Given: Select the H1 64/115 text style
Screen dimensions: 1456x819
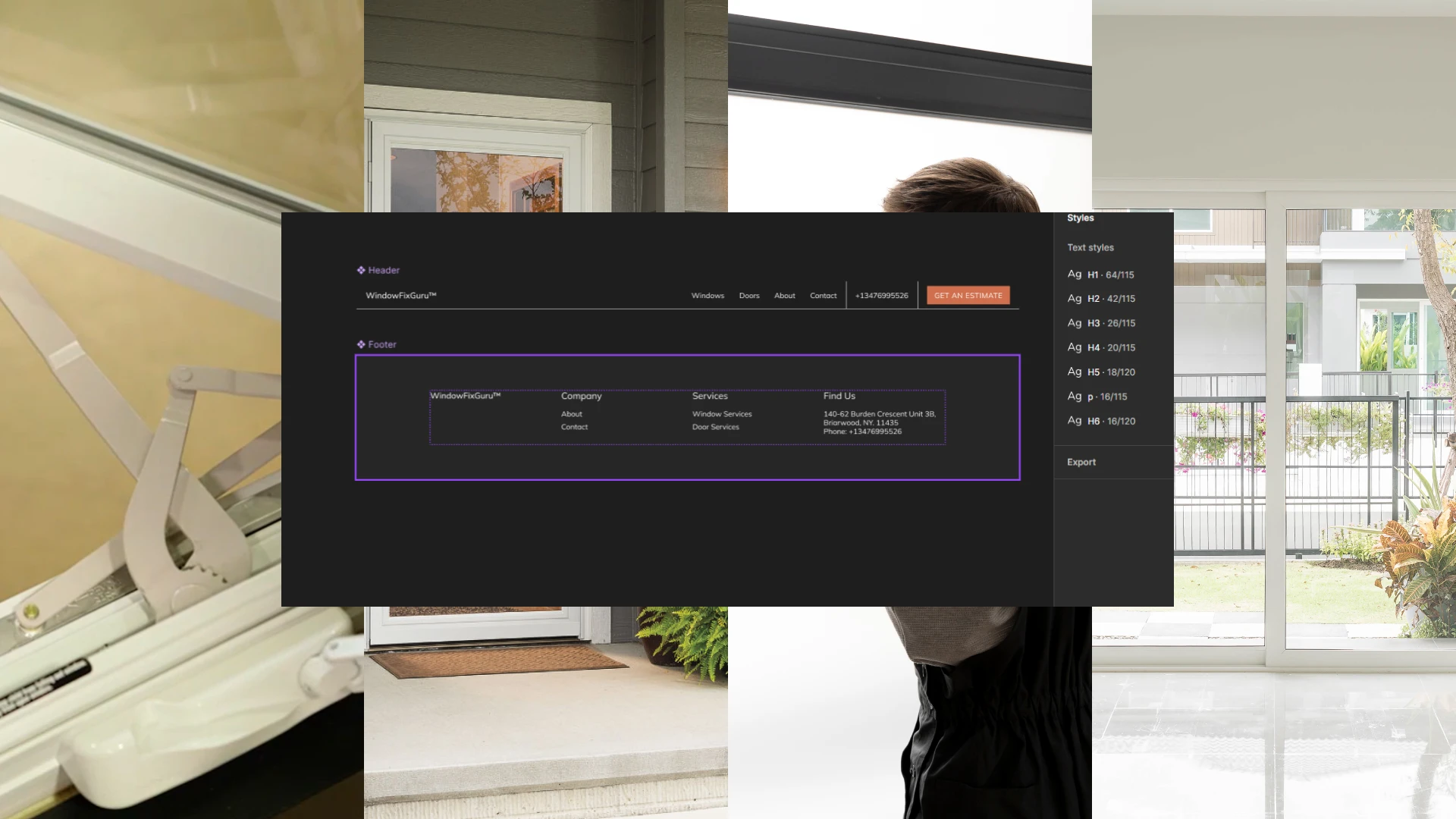Looking at the screenshot, I should (1101, 275).
